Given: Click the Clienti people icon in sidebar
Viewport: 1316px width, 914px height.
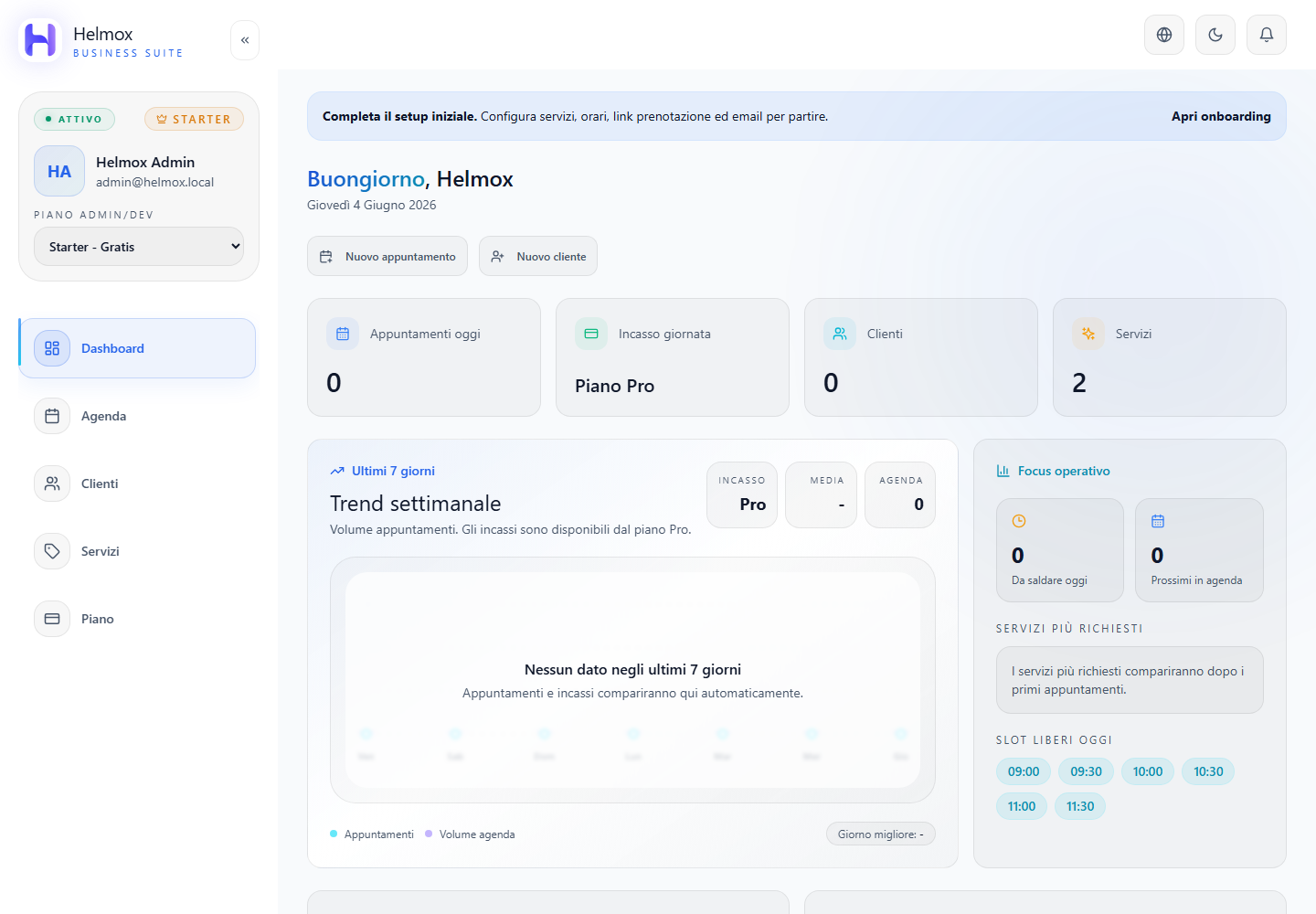Looking at the screenshot, I should point(52,484).
